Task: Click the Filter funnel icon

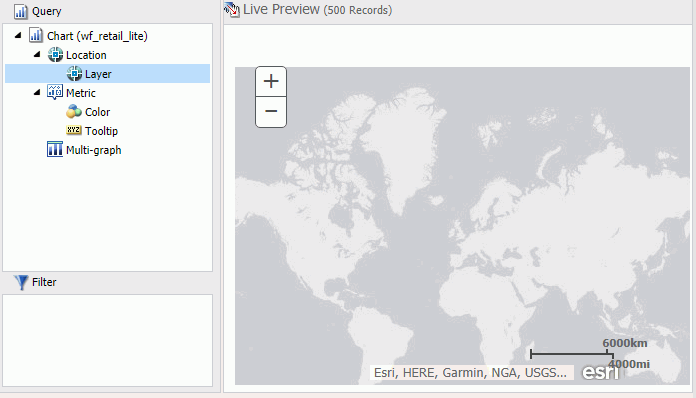Action: click(x=21, y=282)
